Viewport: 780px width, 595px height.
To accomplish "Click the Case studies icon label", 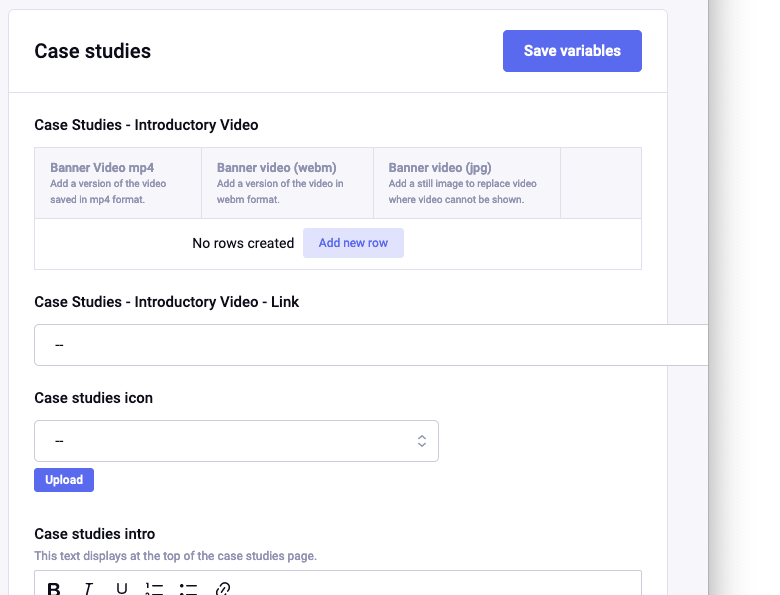I will (x=94, y=398).
